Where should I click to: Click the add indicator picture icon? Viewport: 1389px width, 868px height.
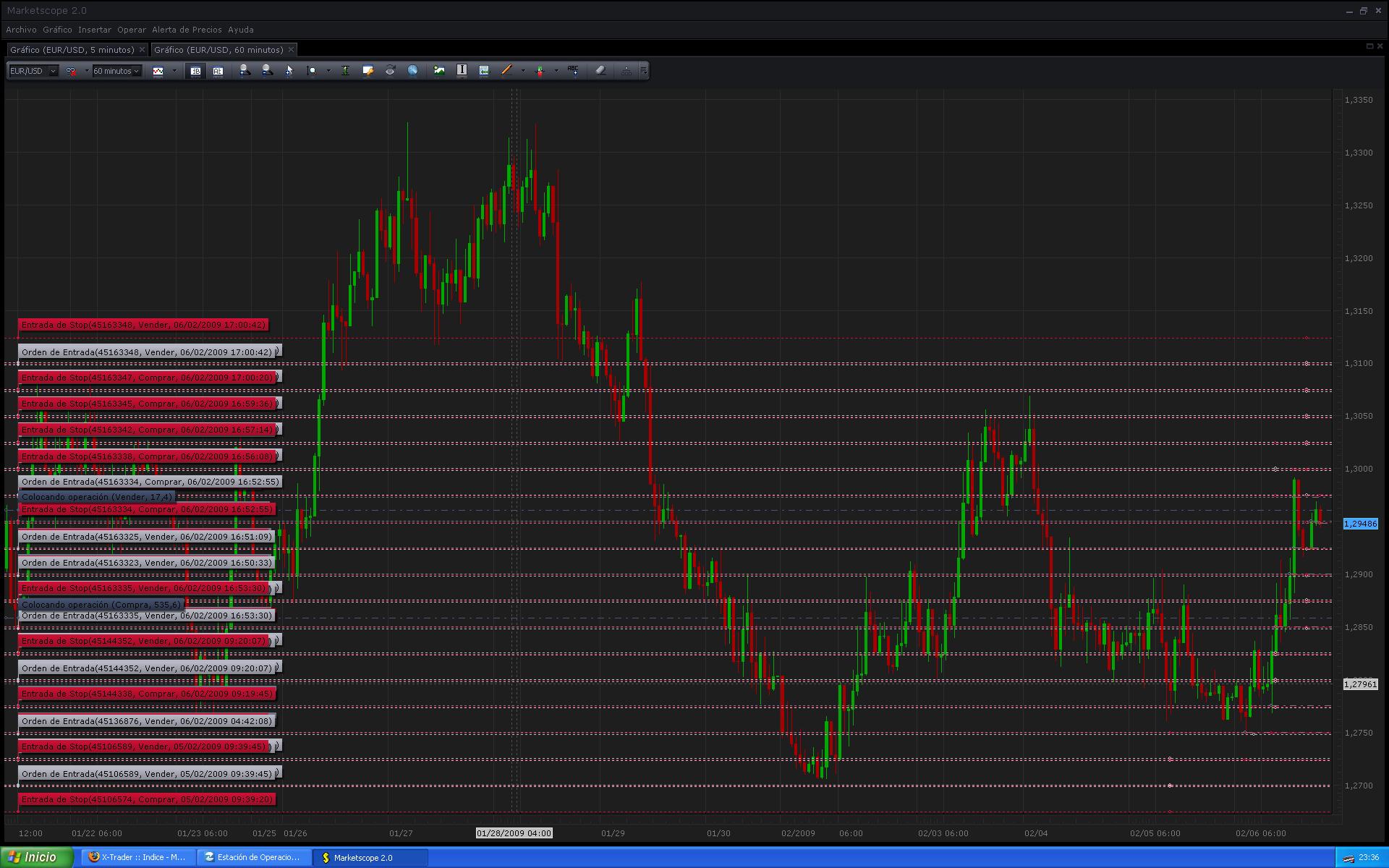point(439,70)
